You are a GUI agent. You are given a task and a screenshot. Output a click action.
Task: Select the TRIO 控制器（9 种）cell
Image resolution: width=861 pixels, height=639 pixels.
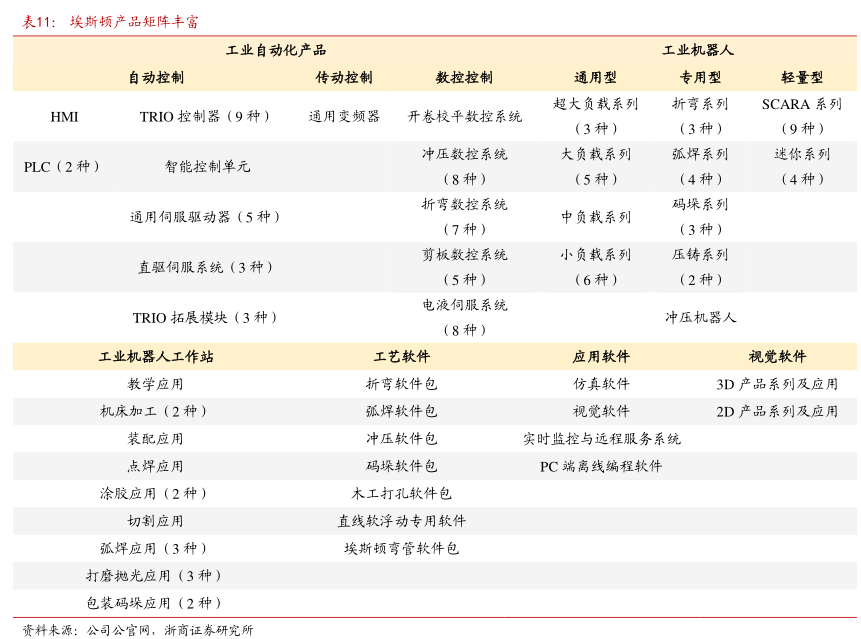point(205,117)
